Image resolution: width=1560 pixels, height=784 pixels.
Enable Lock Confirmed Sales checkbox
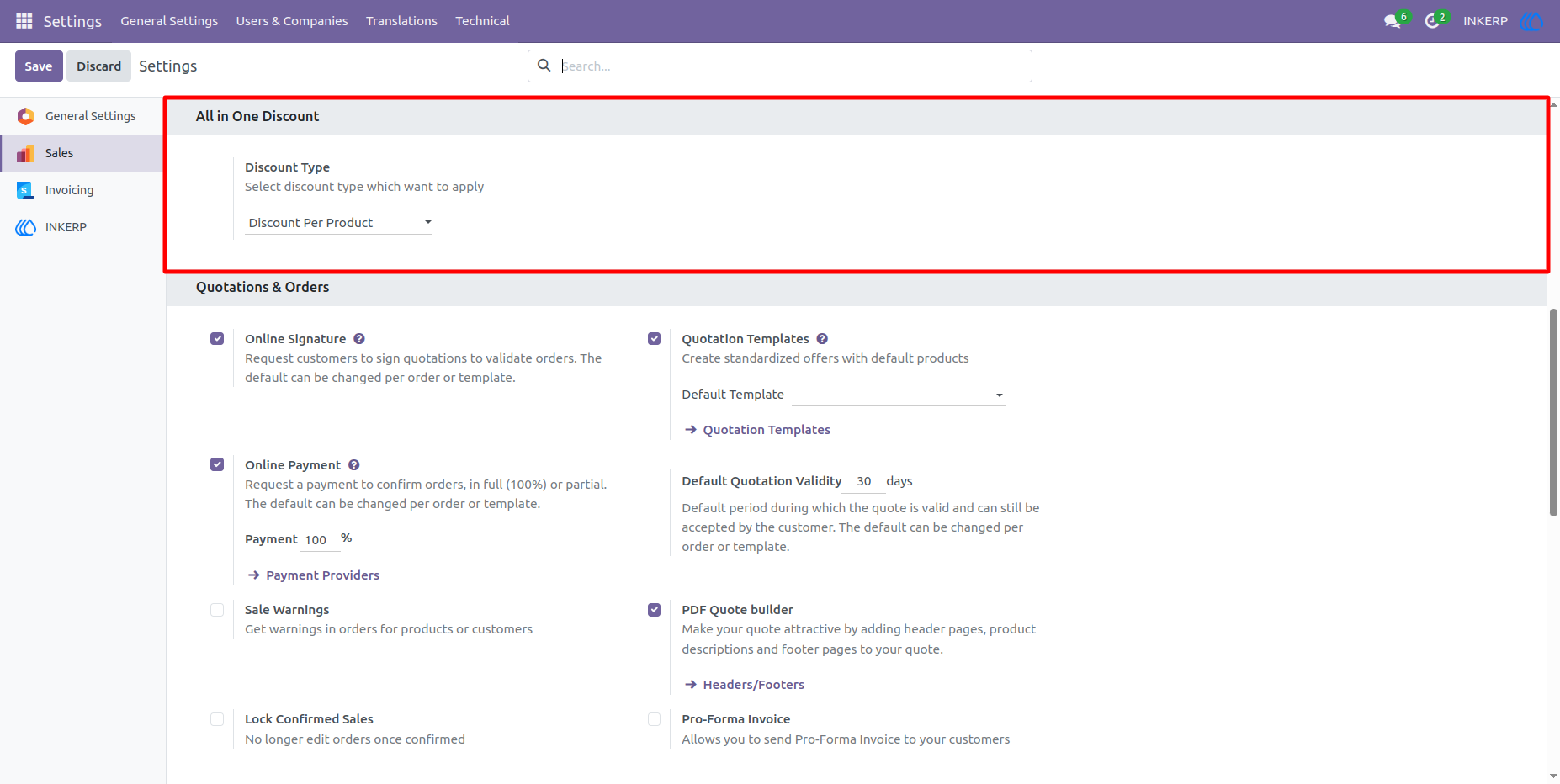(x=217, y=719)
